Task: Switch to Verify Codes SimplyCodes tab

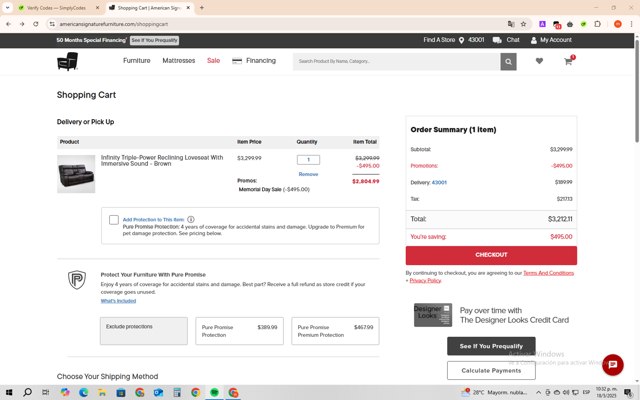Action: (x=56, y=8)
